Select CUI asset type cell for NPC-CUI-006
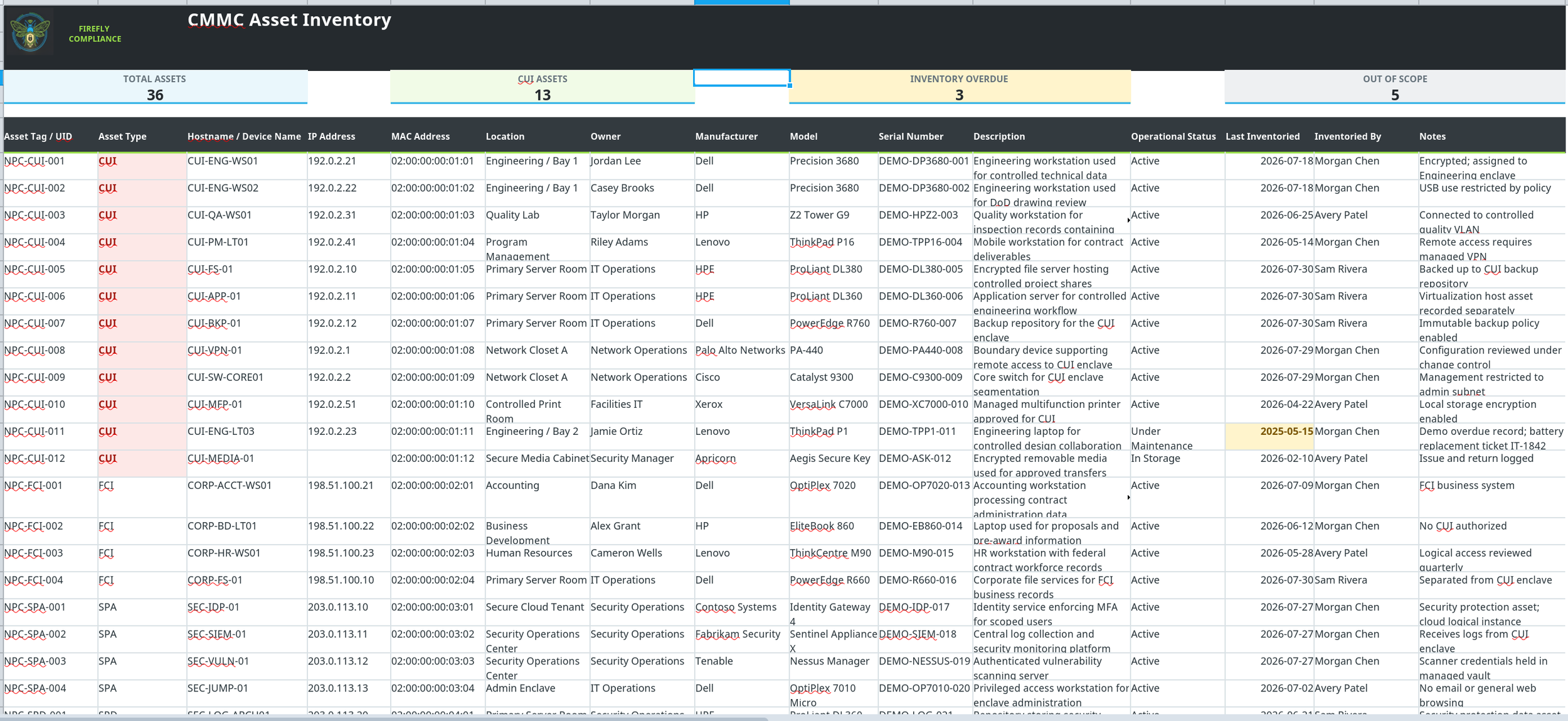The width and height of the screenshot is (1568, 721). [x=142, y=301]
